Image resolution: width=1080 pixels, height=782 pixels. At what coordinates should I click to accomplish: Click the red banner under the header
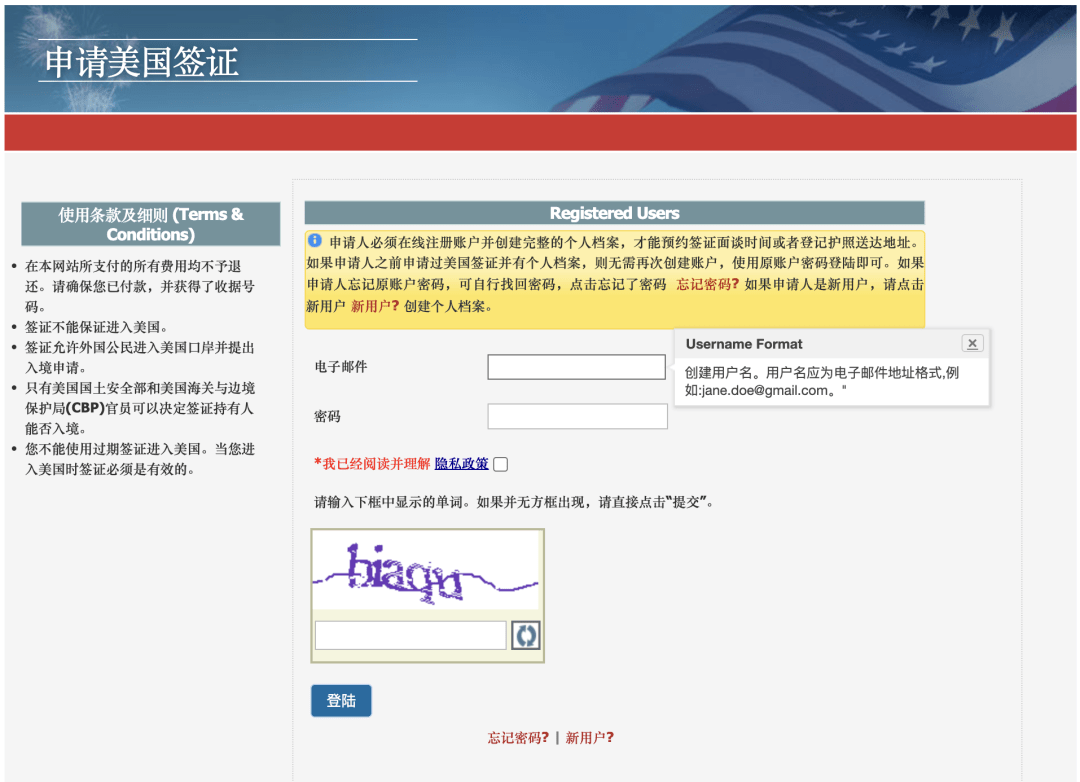point(540,130)
